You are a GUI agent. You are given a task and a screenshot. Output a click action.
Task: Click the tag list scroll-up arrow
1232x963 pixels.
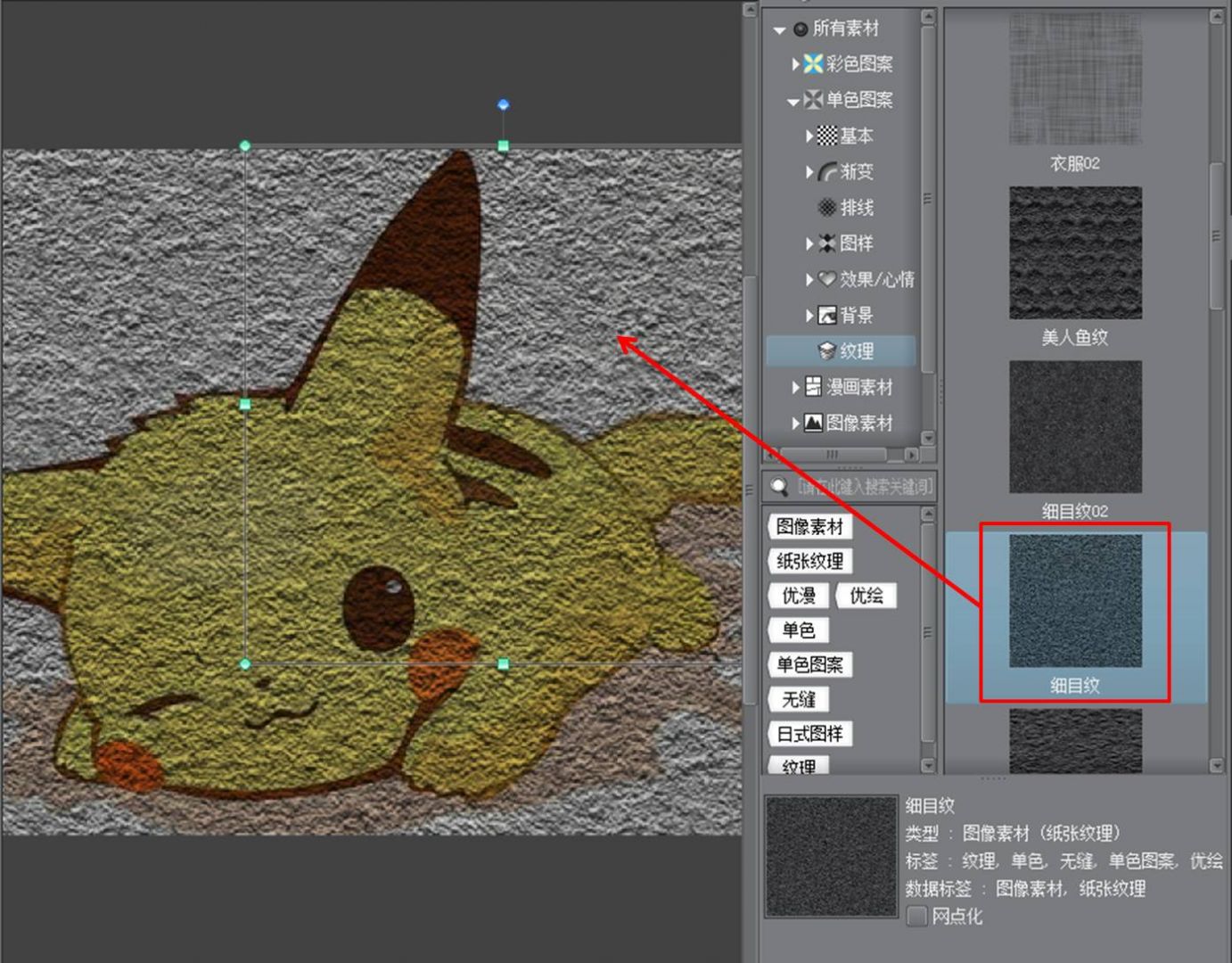[928, 514]
